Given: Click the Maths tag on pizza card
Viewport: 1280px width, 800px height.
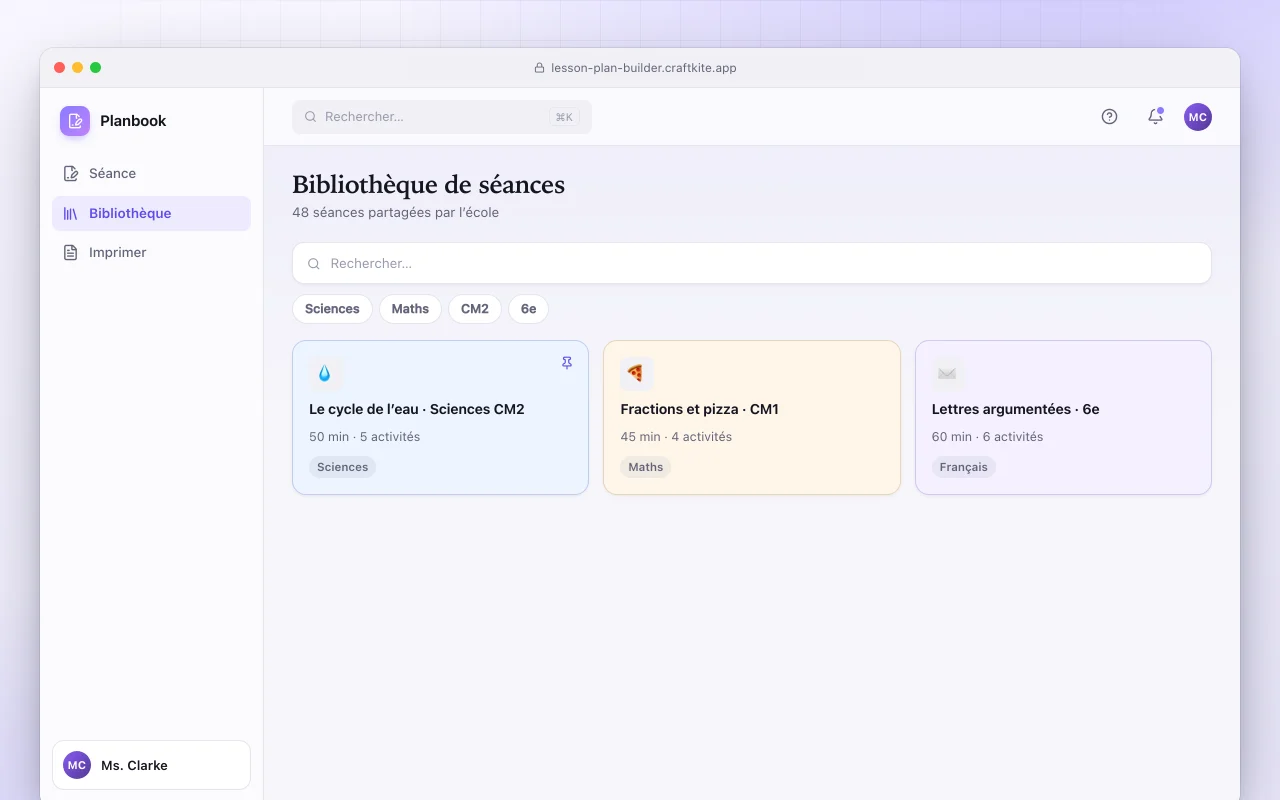Looking at the screenshot, I should click(x=646, y=467).
